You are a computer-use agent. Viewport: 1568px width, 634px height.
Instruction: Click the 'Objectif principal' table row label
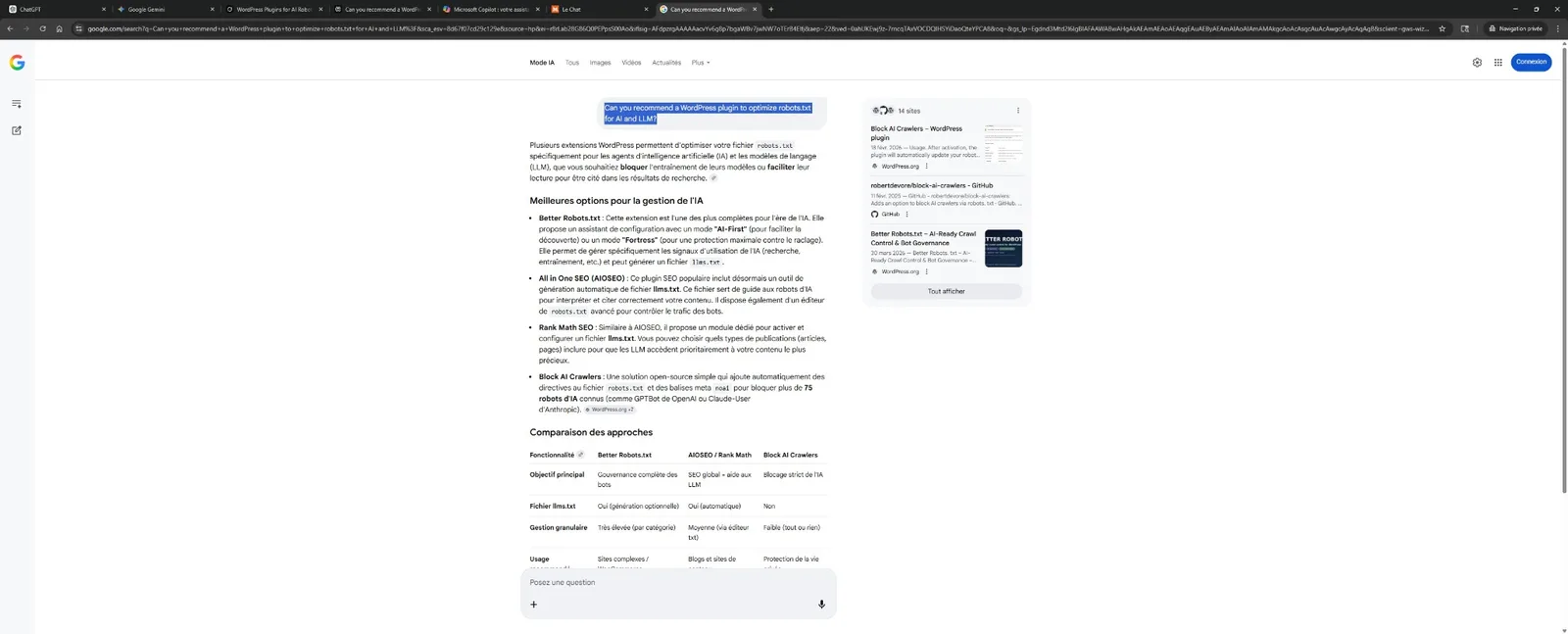(x=557, y=474)
